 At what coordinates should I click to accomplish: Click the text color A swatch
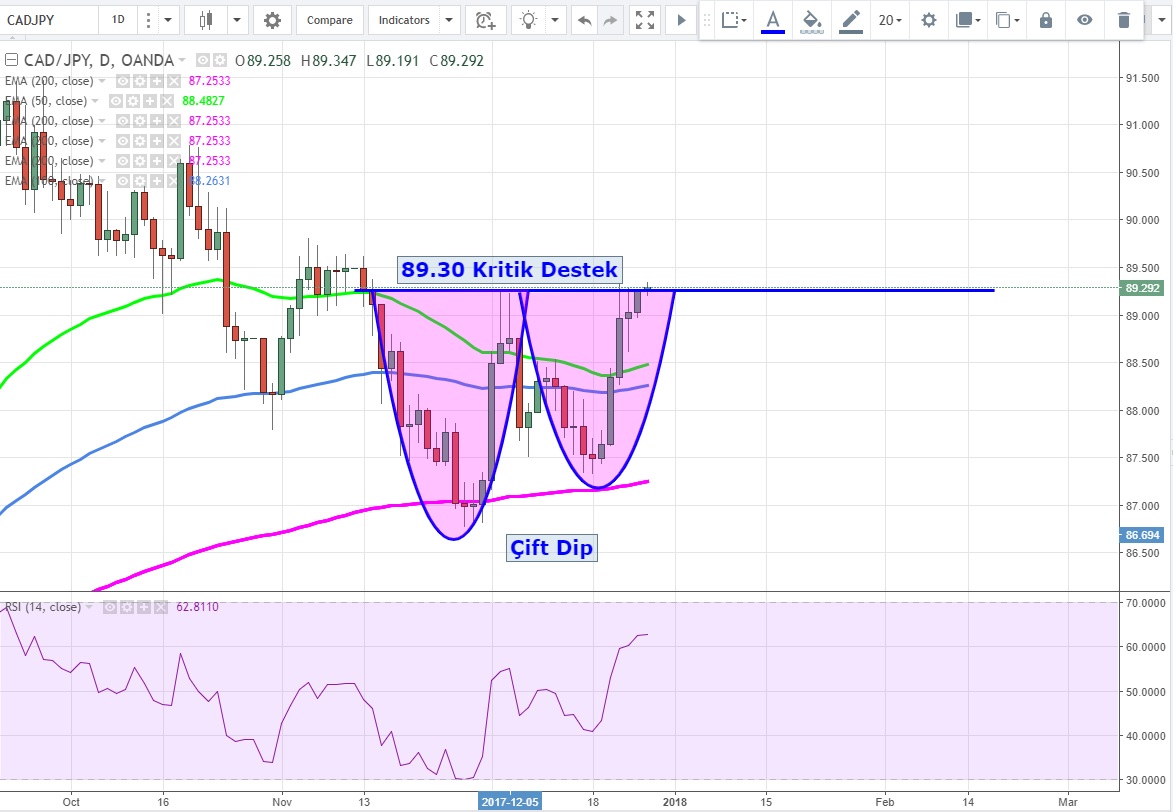pos(772,20)
